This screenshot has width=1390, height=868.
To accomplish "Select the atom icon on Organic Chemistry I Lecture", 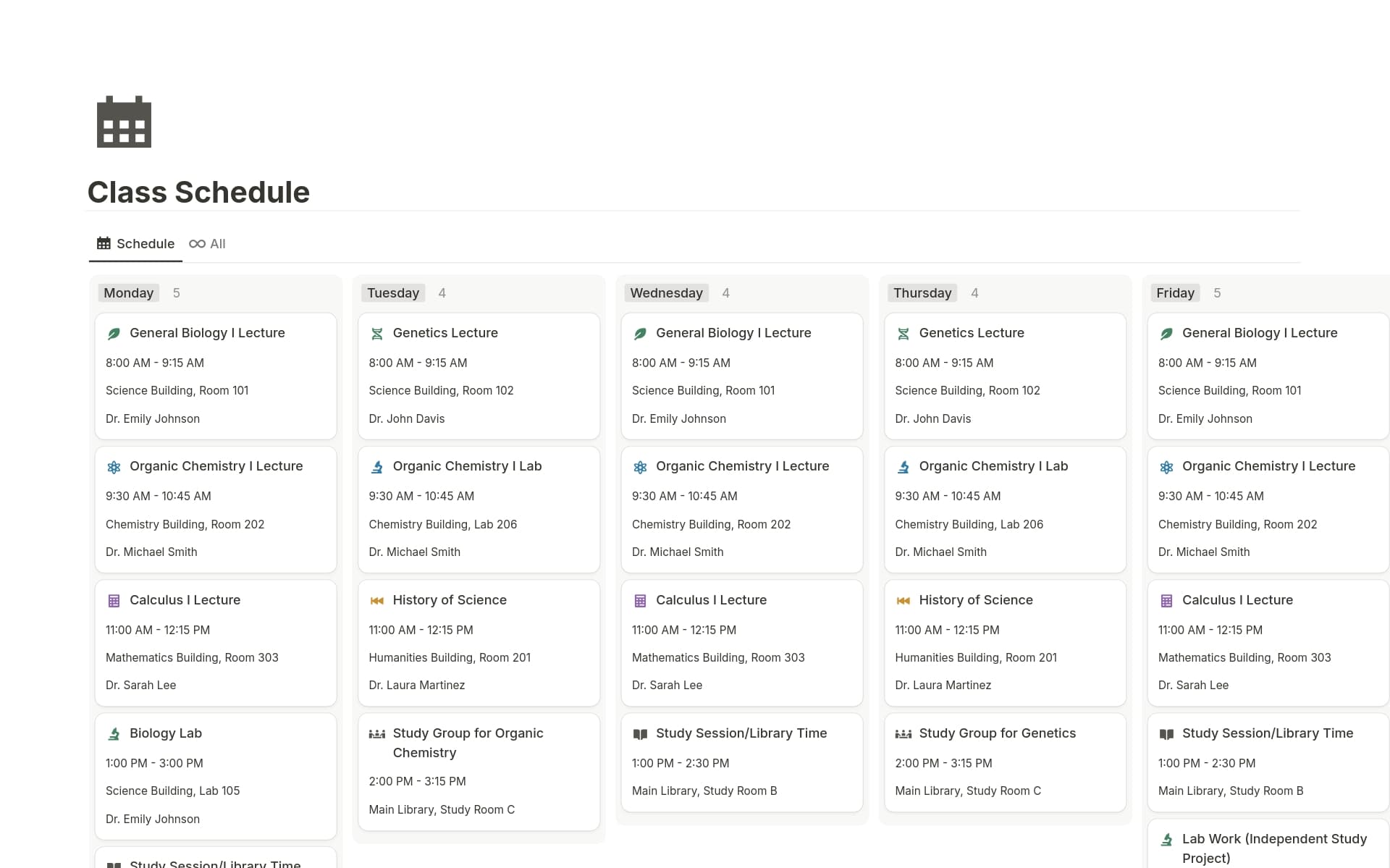I will 114,467.
